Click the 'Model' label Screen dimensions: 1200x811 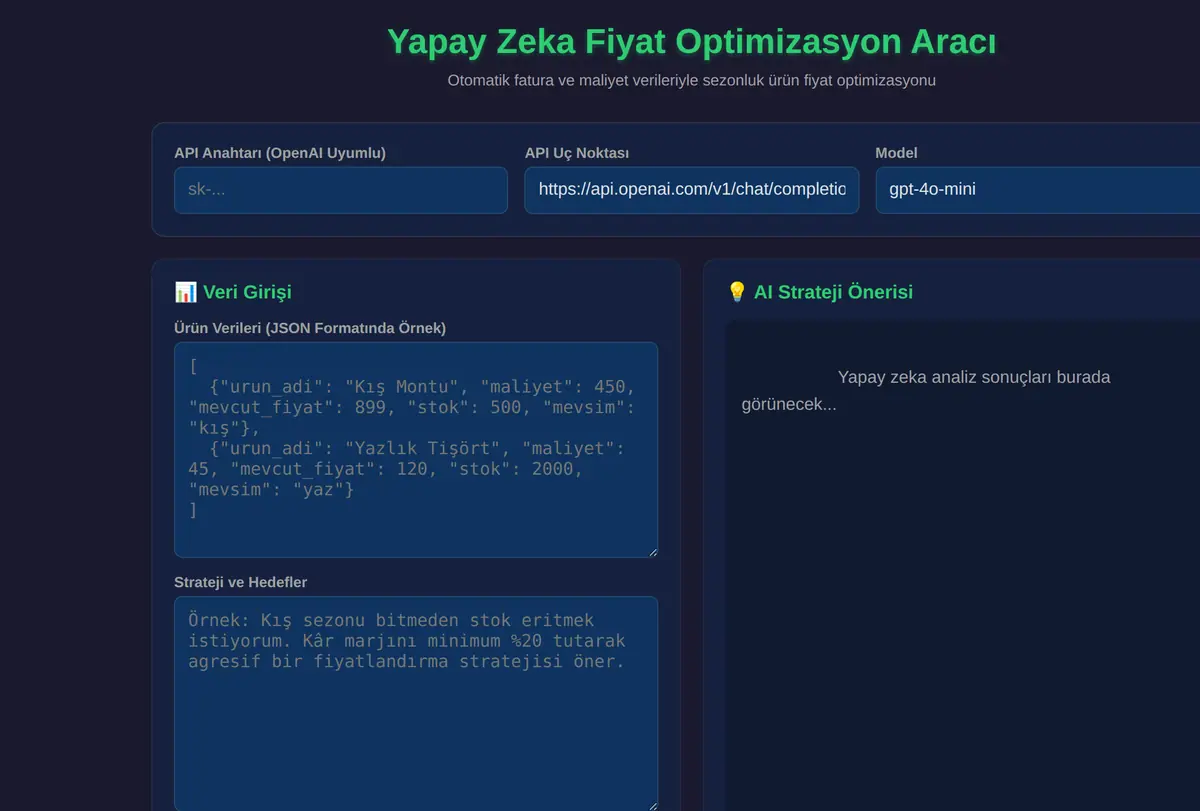pos(897,153)
